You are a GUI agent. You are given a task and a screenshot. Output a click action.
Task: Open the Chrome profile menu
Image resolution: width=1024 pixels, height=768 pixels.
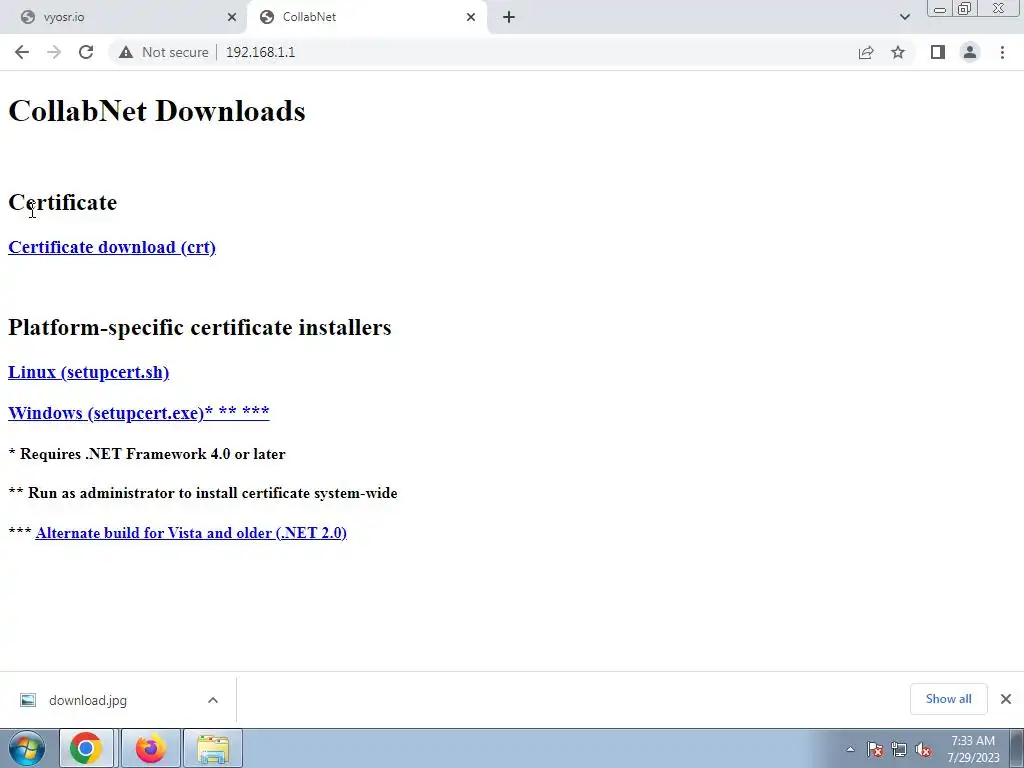(x=970, y=52)
